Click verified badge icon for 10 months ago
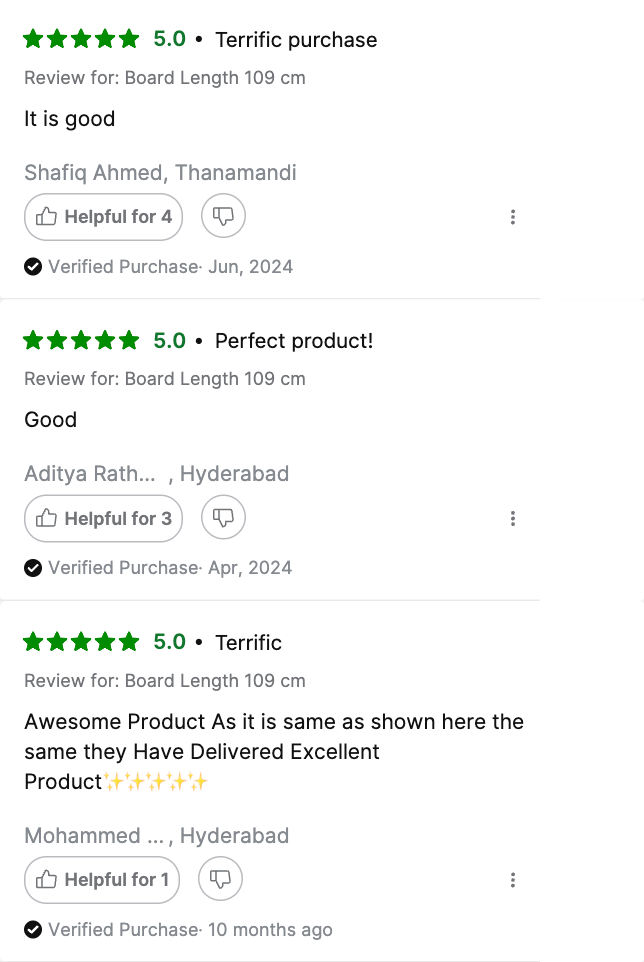 click(x=33, y=930)
